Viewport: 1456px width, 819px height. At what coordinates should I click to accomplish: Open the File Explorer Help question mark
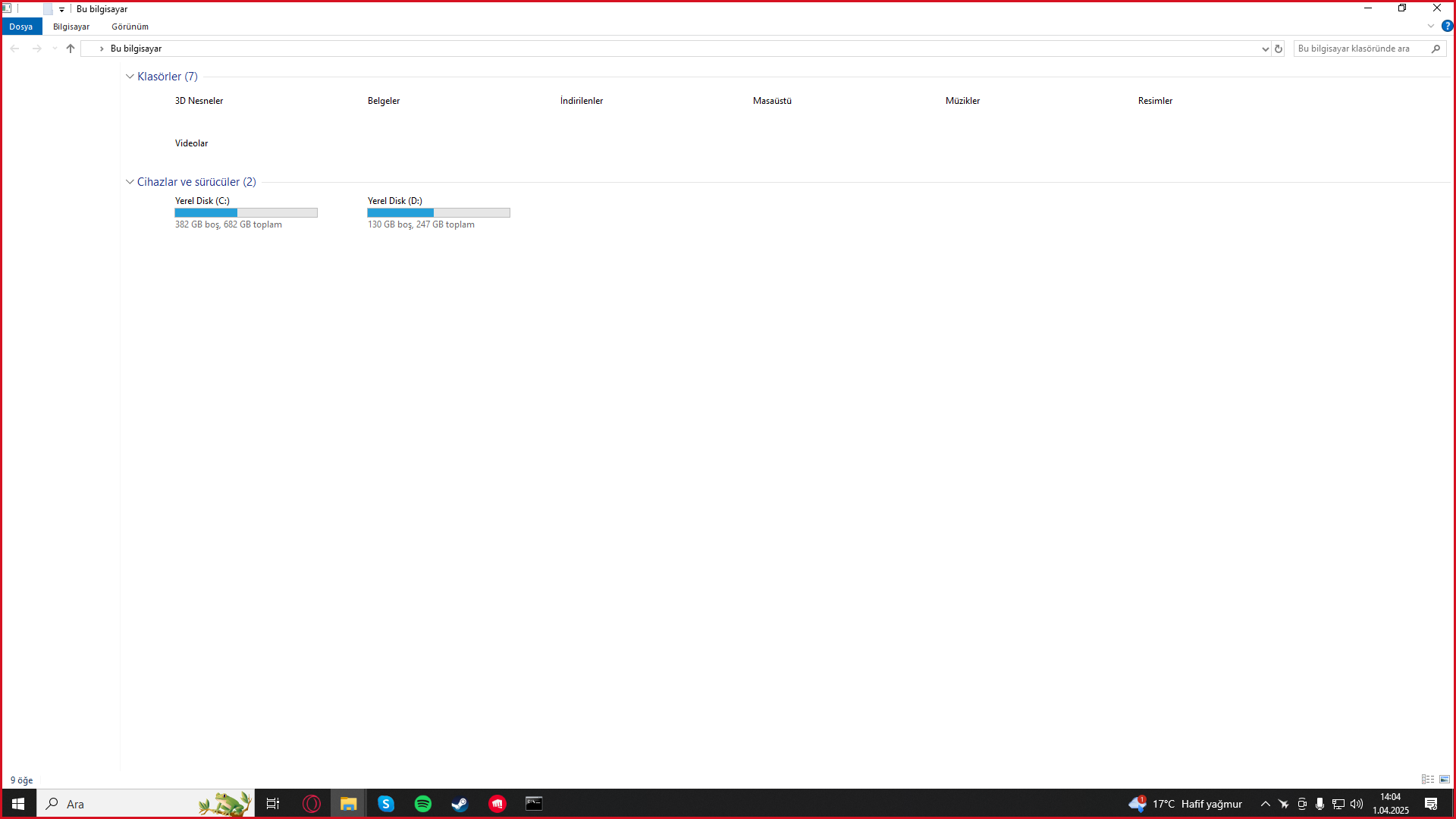point(1447,26)
